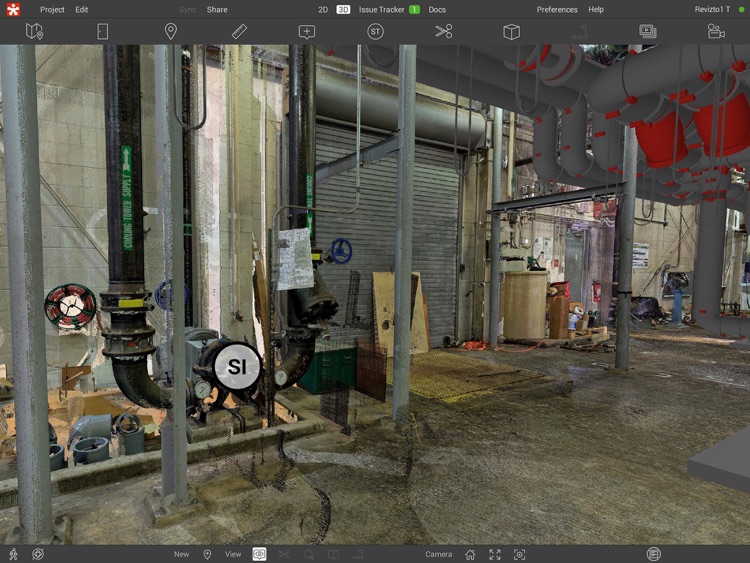This screenshot has height=563, width=750.
Task: Click the pin icon beside New
Action: tap(207, 554)
